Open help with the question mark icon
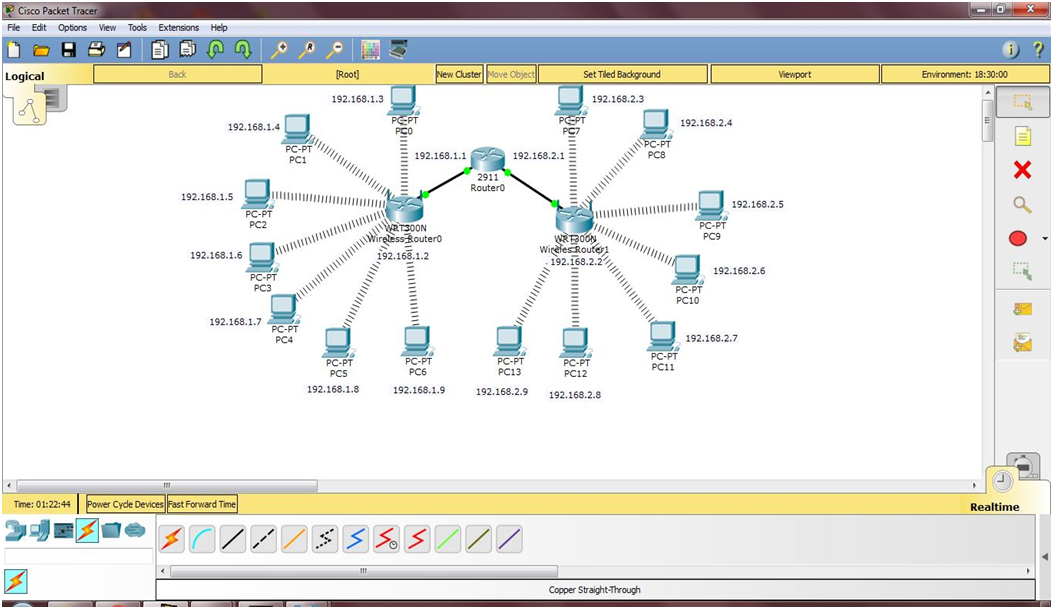This screenshot has height=609, width=1053. (x=1038, y=50)
